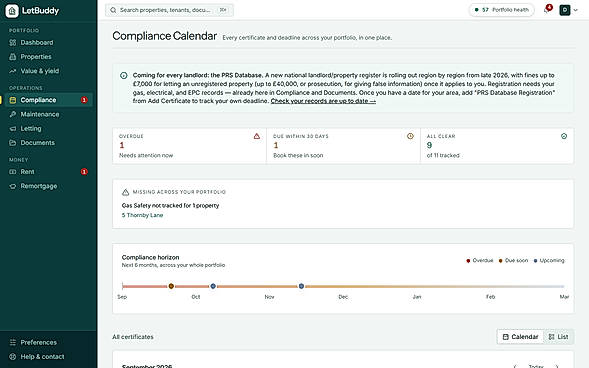Click the 'of 11 tracked' text
Viewport: 589px width, 368px height.
click(443, 155)
